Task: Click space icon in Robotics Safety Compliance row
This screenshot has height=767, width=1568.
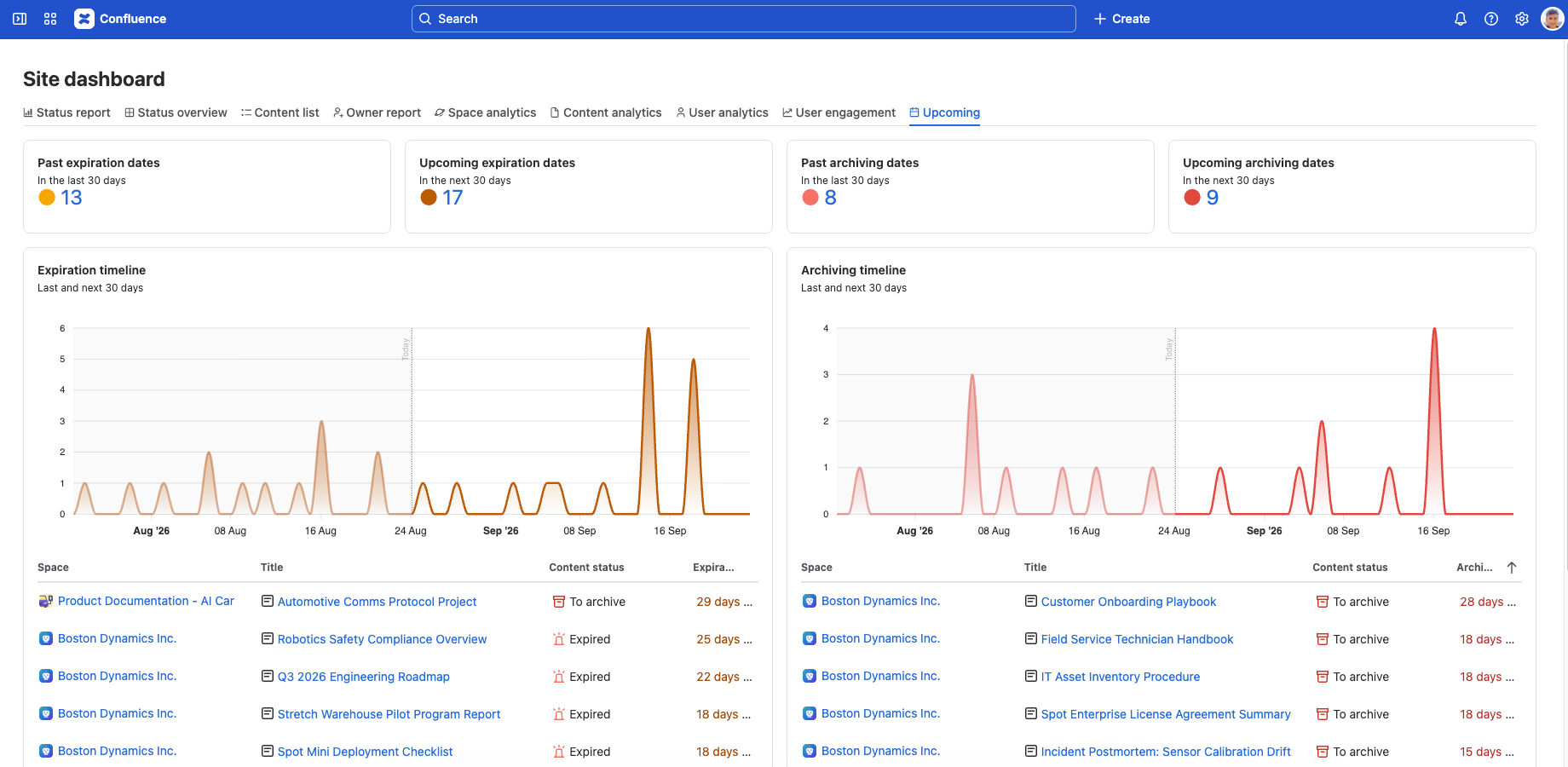Action: pyautogui.click(x=46, y=639)
